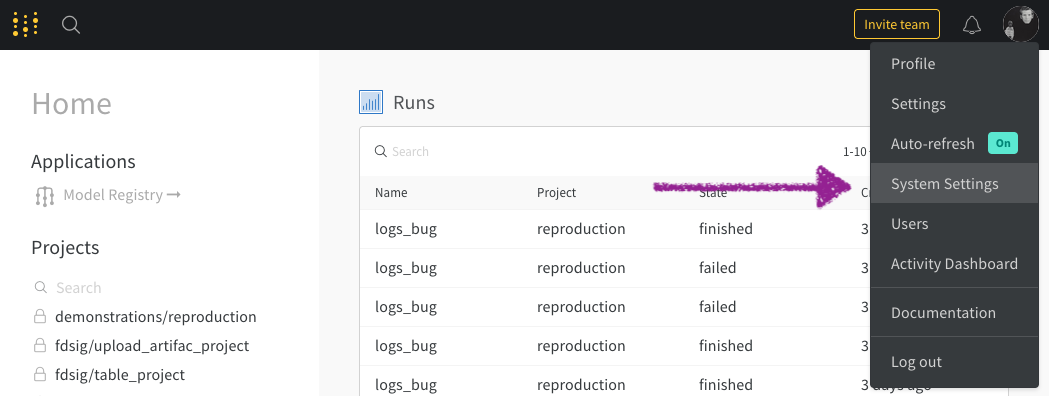Click the user avatar picture
Viewport: 1049px width, 396px height.
[x=1020, y=25]
